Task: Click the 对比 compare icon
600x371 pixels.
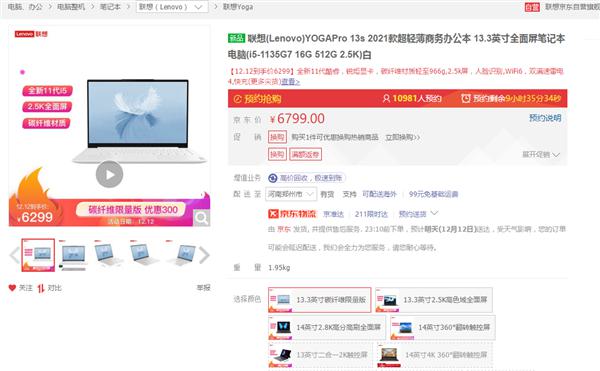Action: (x=41, y=288)
